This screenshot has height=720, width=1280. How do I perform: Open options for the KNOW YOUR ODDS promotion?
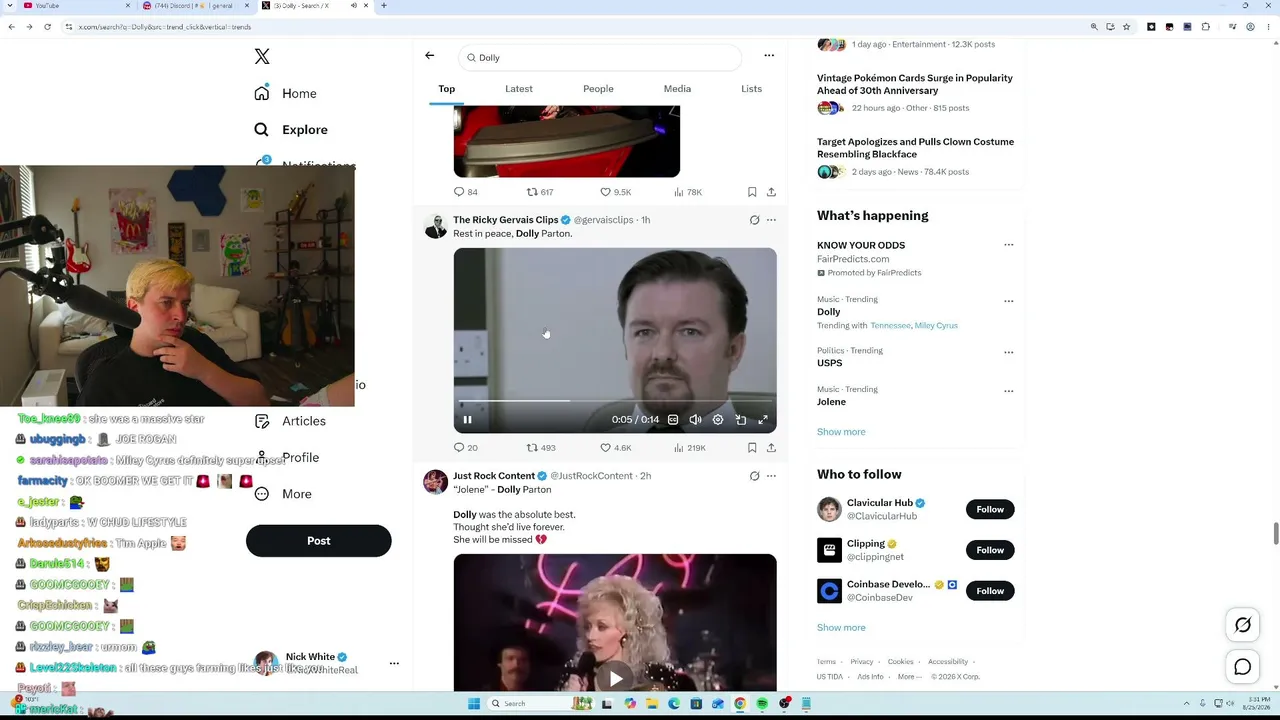(x=1008, y=245)
